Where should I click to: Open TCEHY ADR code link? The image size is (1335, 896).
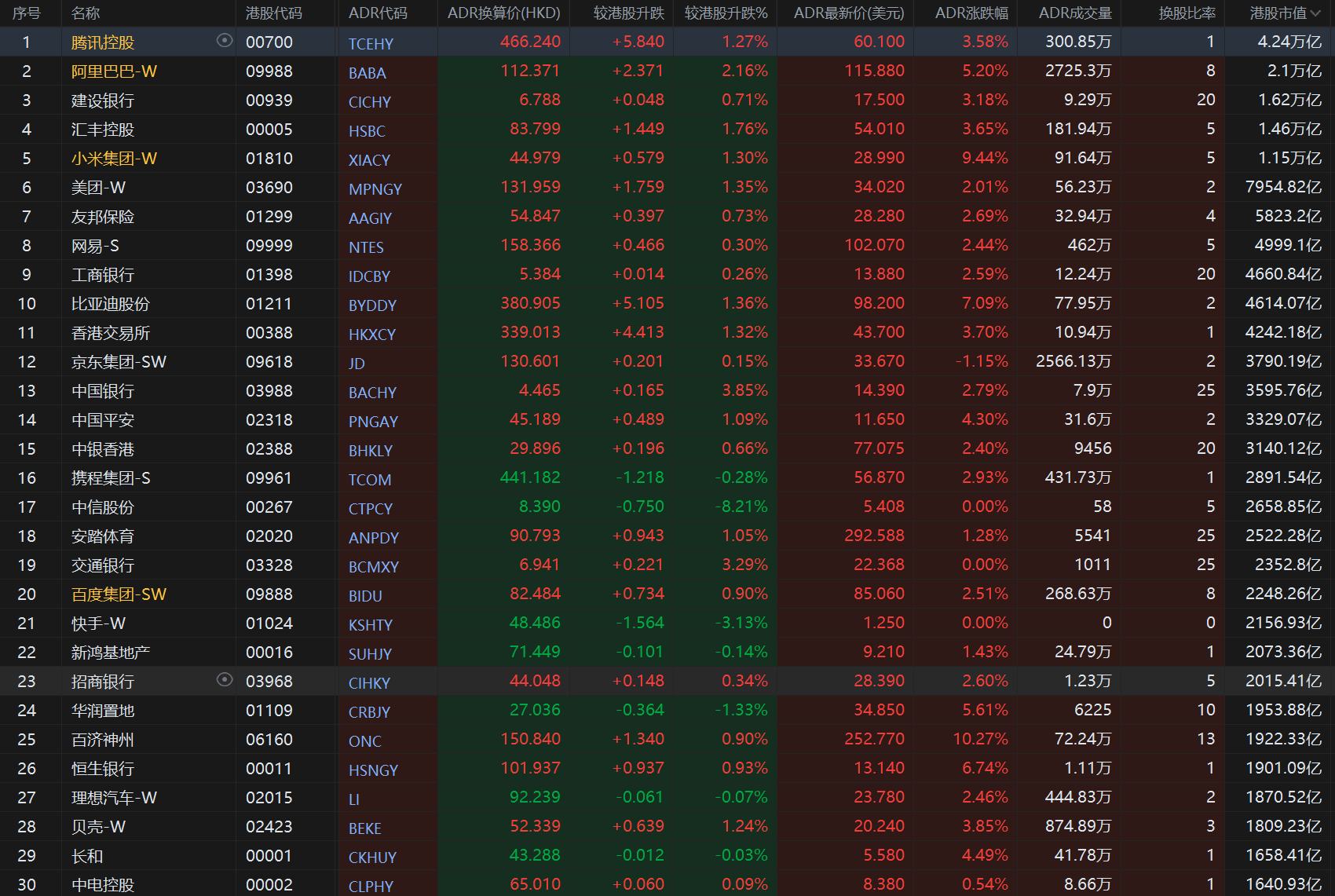point(371,44)
